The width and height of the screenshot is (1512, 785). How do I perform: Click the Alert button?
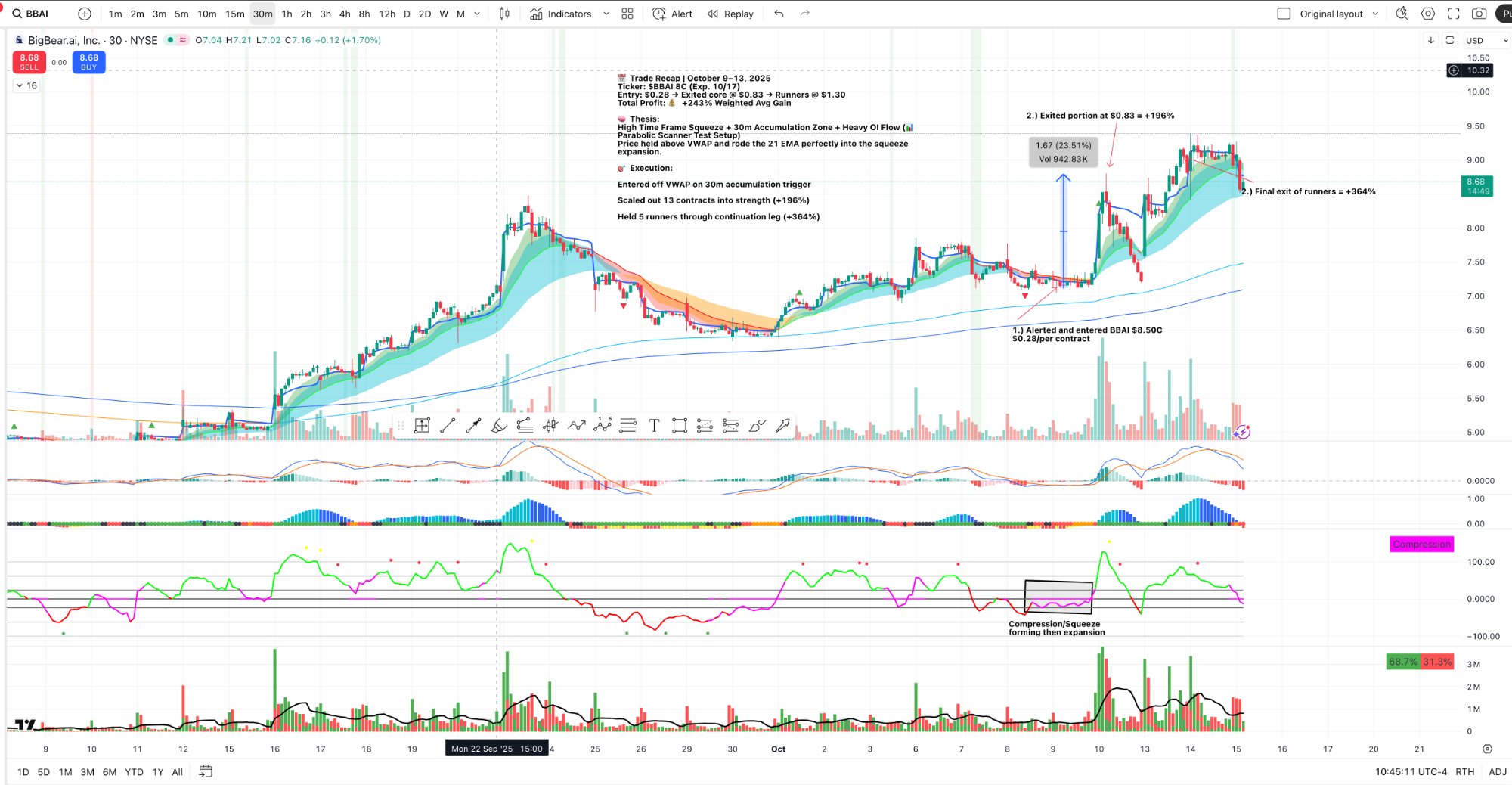672,14
